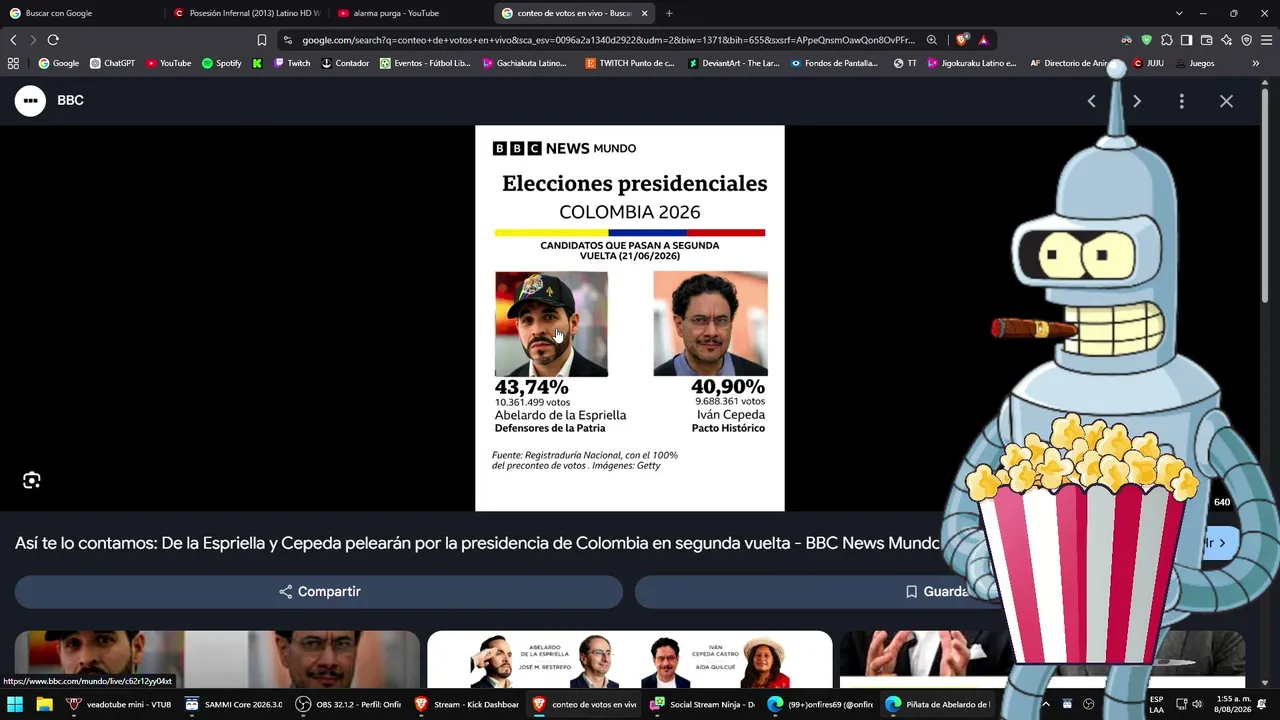The height and width of the screenshot is (720, 1280).
Task: Open the Google bookmark
Action: click(x=59, y=63)
